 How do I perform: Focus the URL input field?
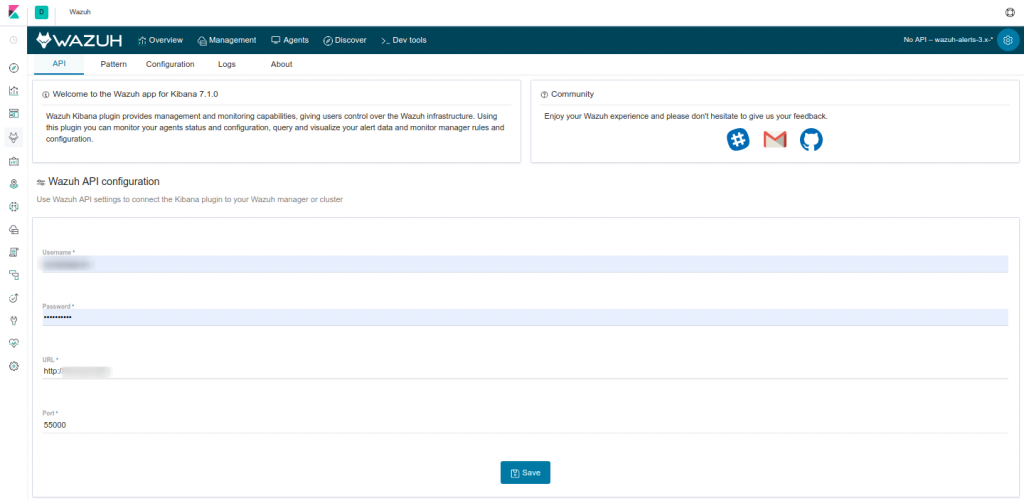tap(525, 371)
